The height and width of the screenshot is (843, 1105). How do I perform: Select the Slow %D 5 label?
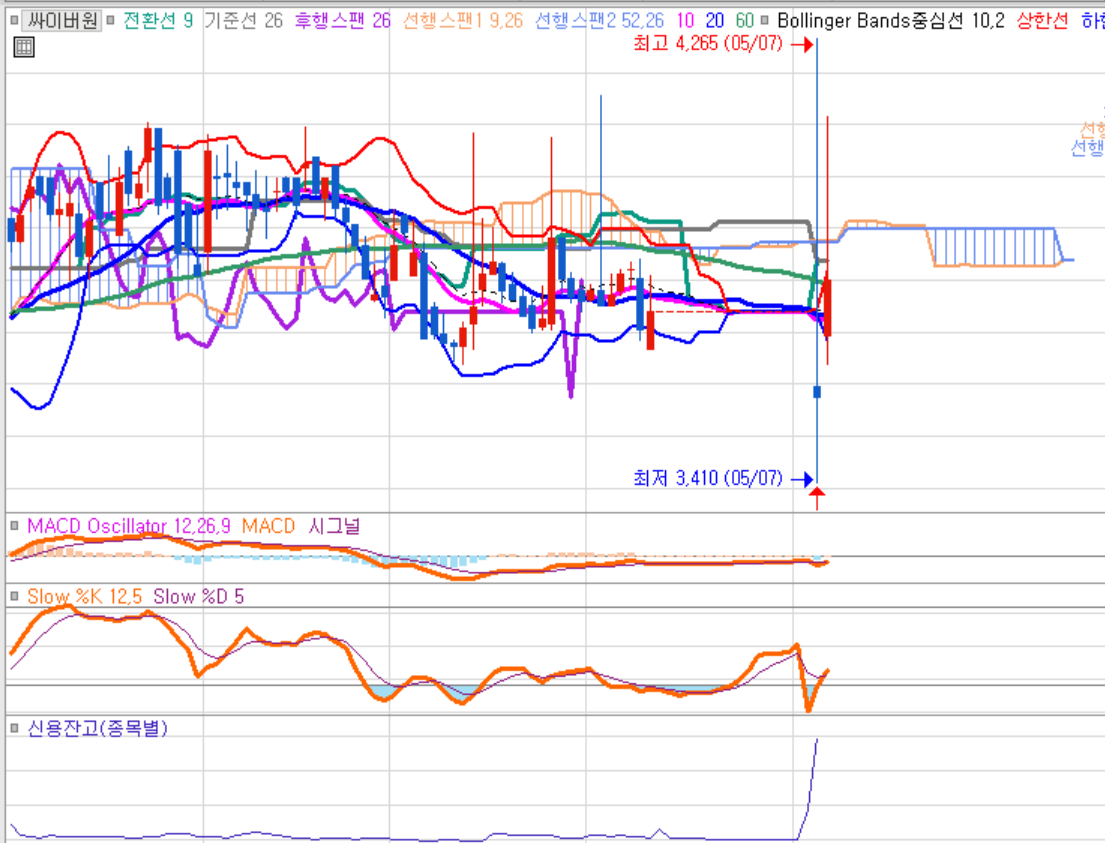(x=199, y=597)
